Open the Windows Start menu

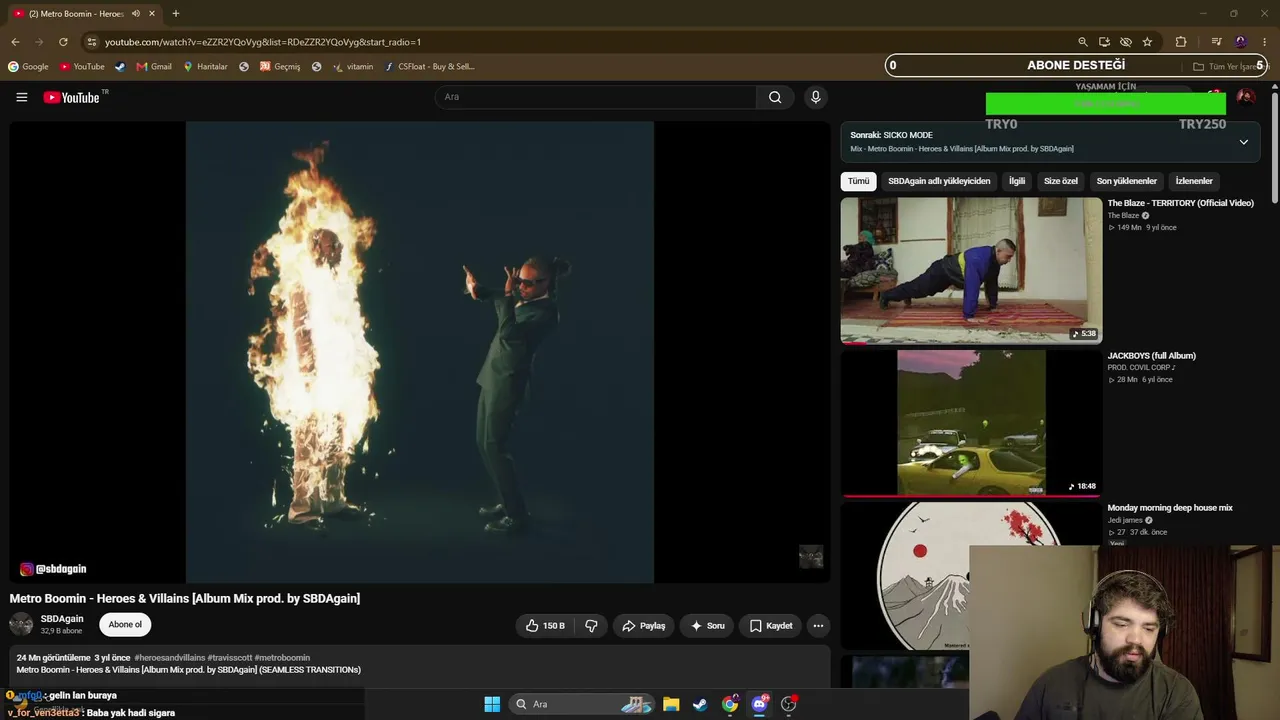coord(492,704)
